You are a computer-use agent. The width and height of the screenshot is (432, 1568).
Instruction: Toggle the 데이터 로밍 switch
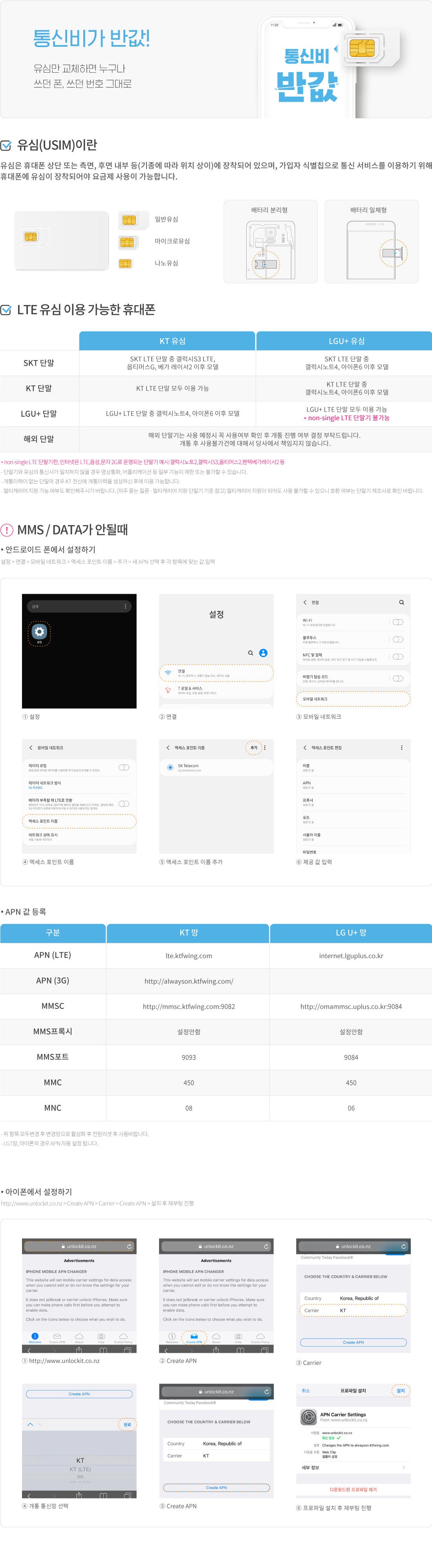click(x=124, y=767)
